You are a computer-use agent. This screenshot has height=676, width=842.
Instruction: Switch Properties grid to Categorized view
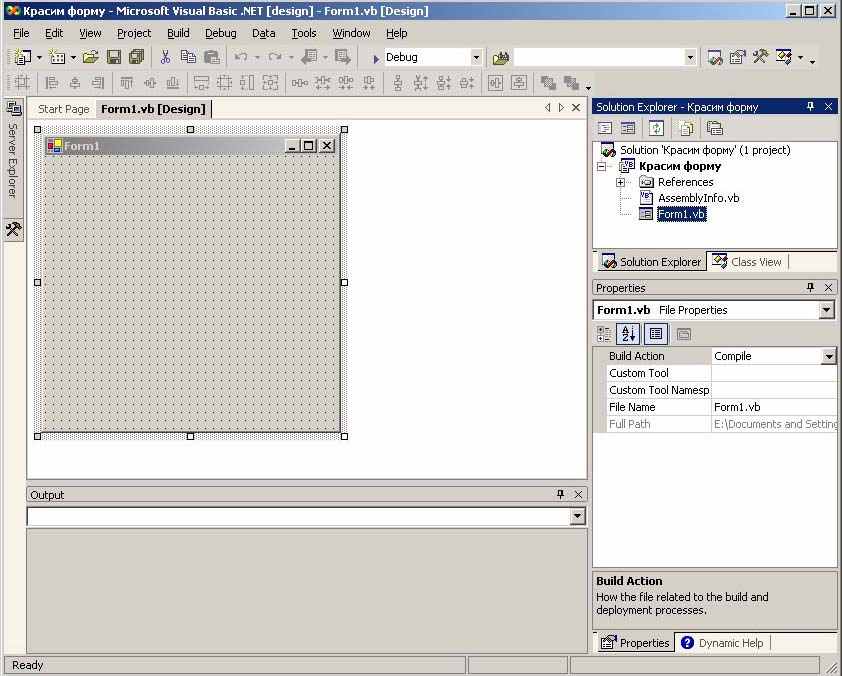pos(604,334)
